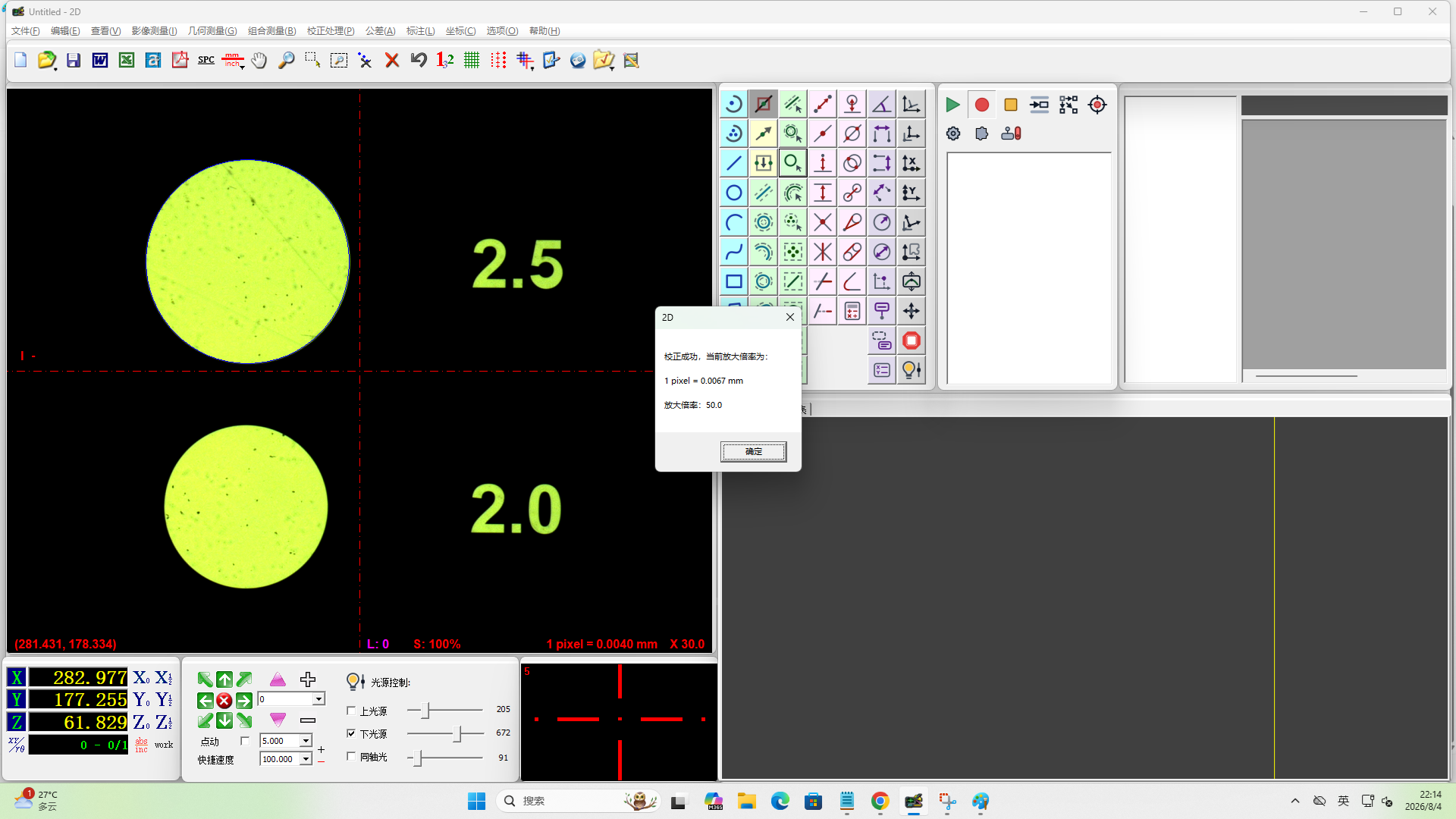Toggle the green grid display icon
This screenshot has height=819, width=1456.
tap(472, 60)
